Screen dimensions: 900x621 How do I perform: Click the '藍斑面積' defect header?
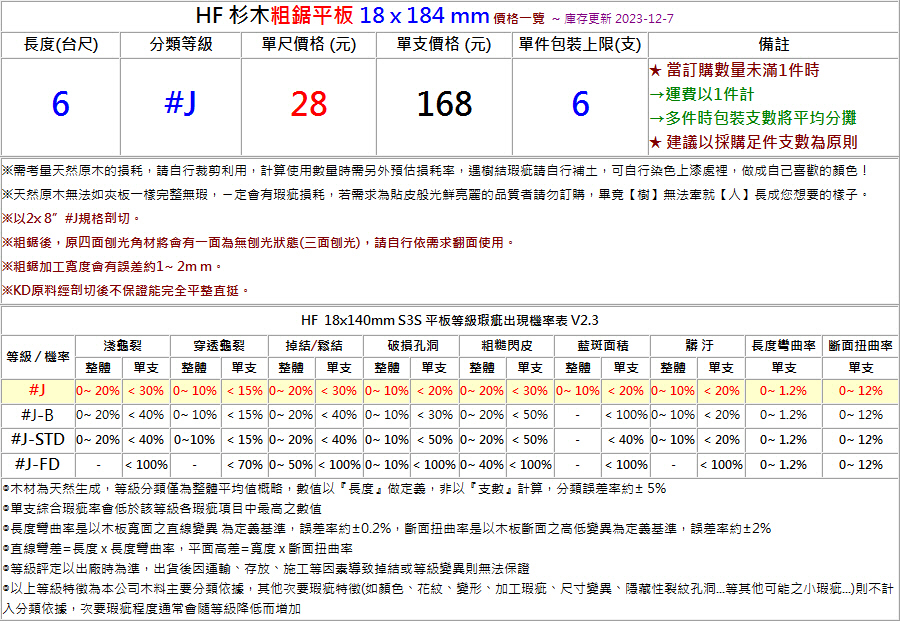click(602, 346)
